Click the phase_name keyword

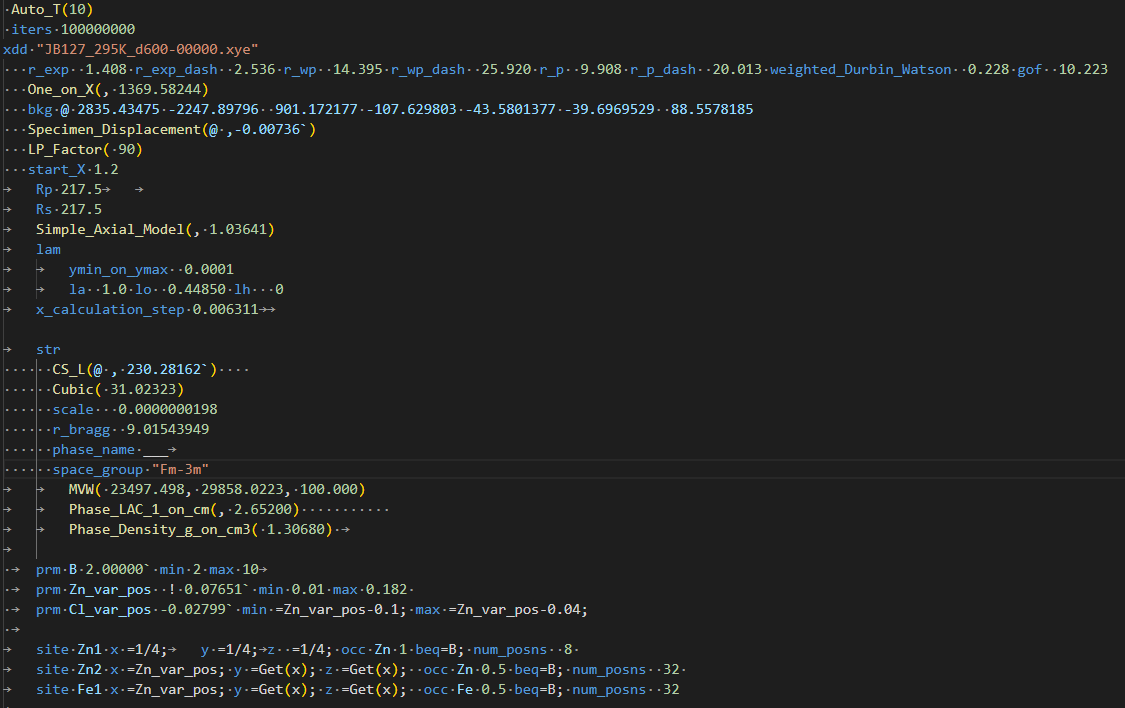93,450
